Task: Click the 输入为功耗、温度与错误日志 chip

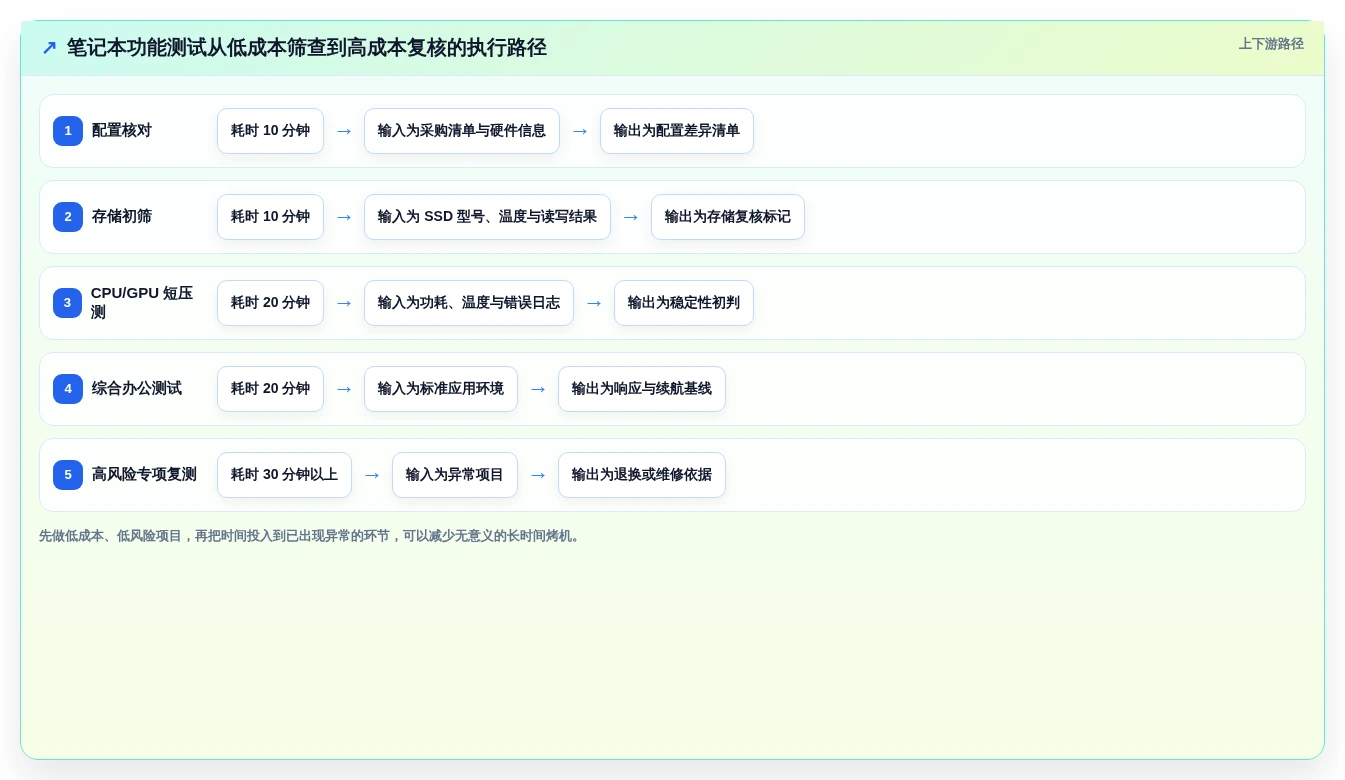Action: (x=469, y=303)
